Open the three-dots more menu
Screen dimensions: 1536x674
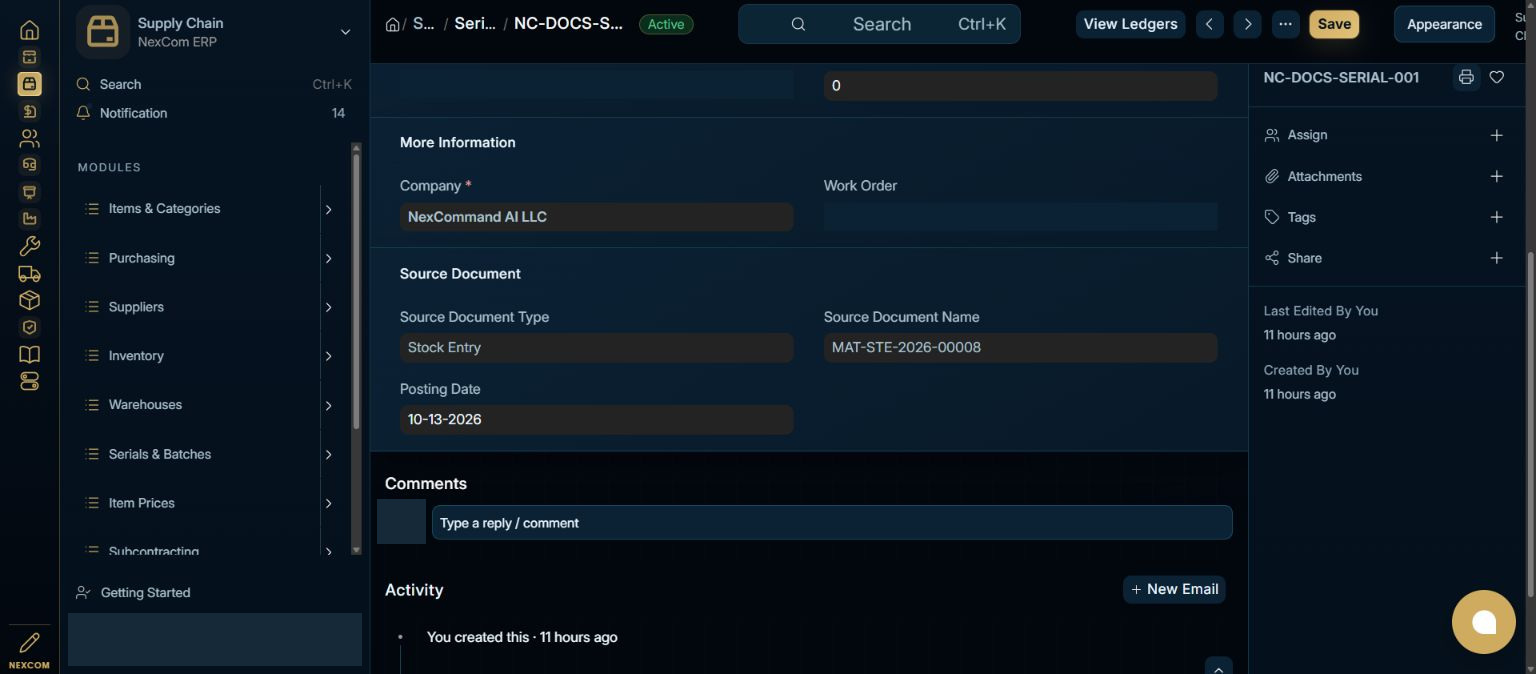[x=1285, y=24]
